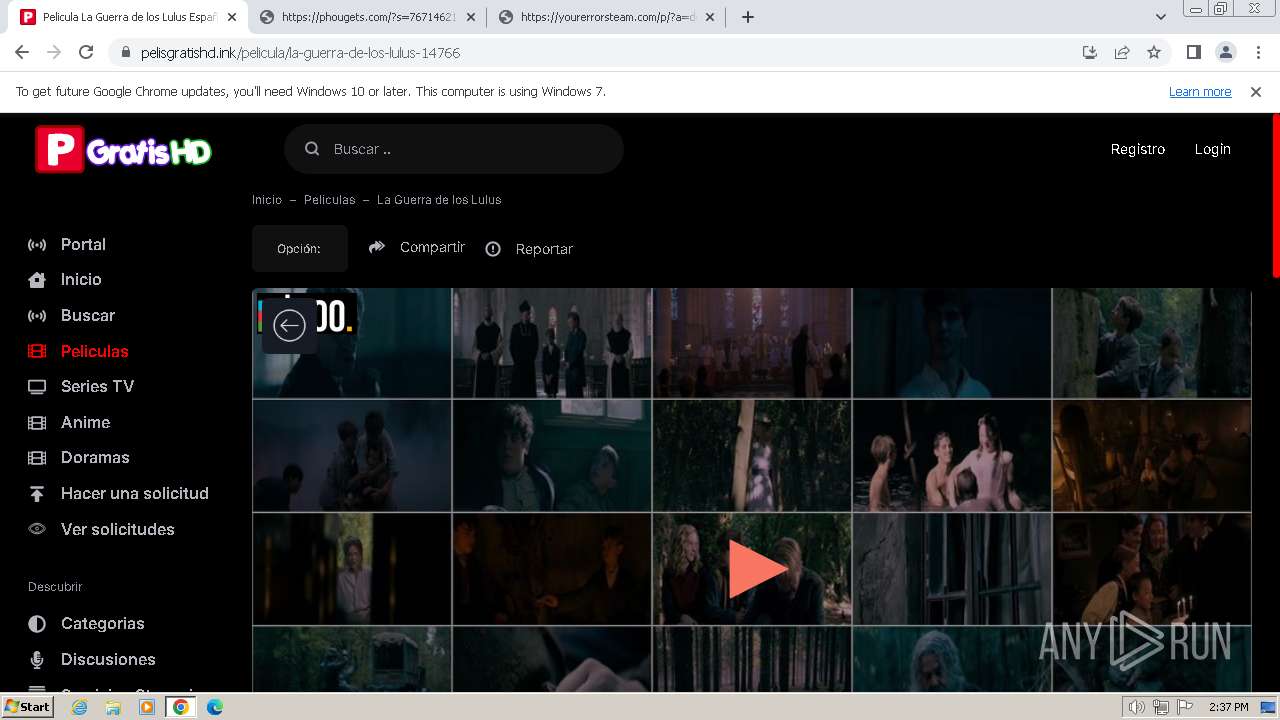Open the PGratisHD site logo
The height and width of the screenshot is (720, 1280).
pos(124,149)
